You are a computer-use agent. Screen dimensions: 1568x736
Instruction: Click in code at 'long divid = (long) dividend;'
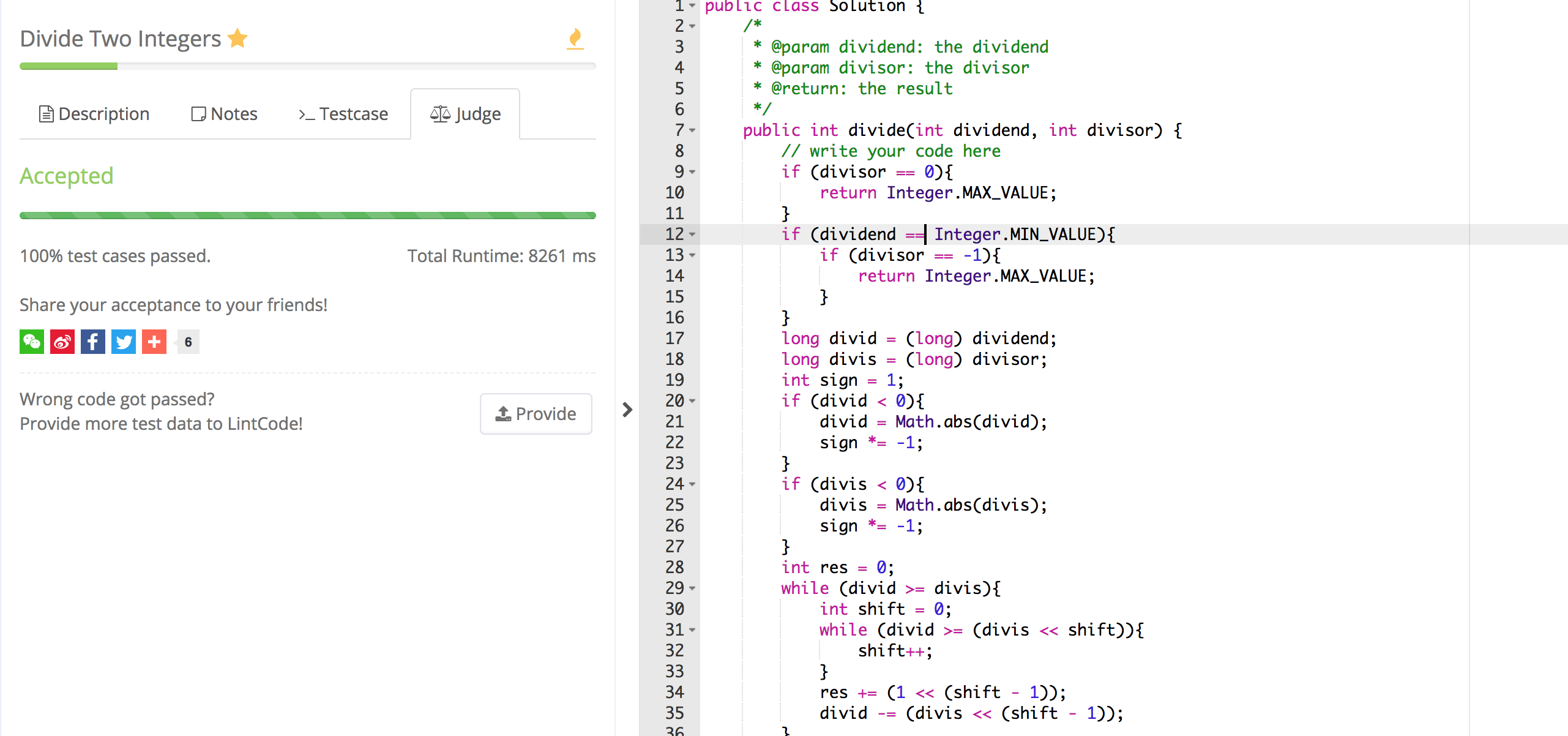[919, 339]
